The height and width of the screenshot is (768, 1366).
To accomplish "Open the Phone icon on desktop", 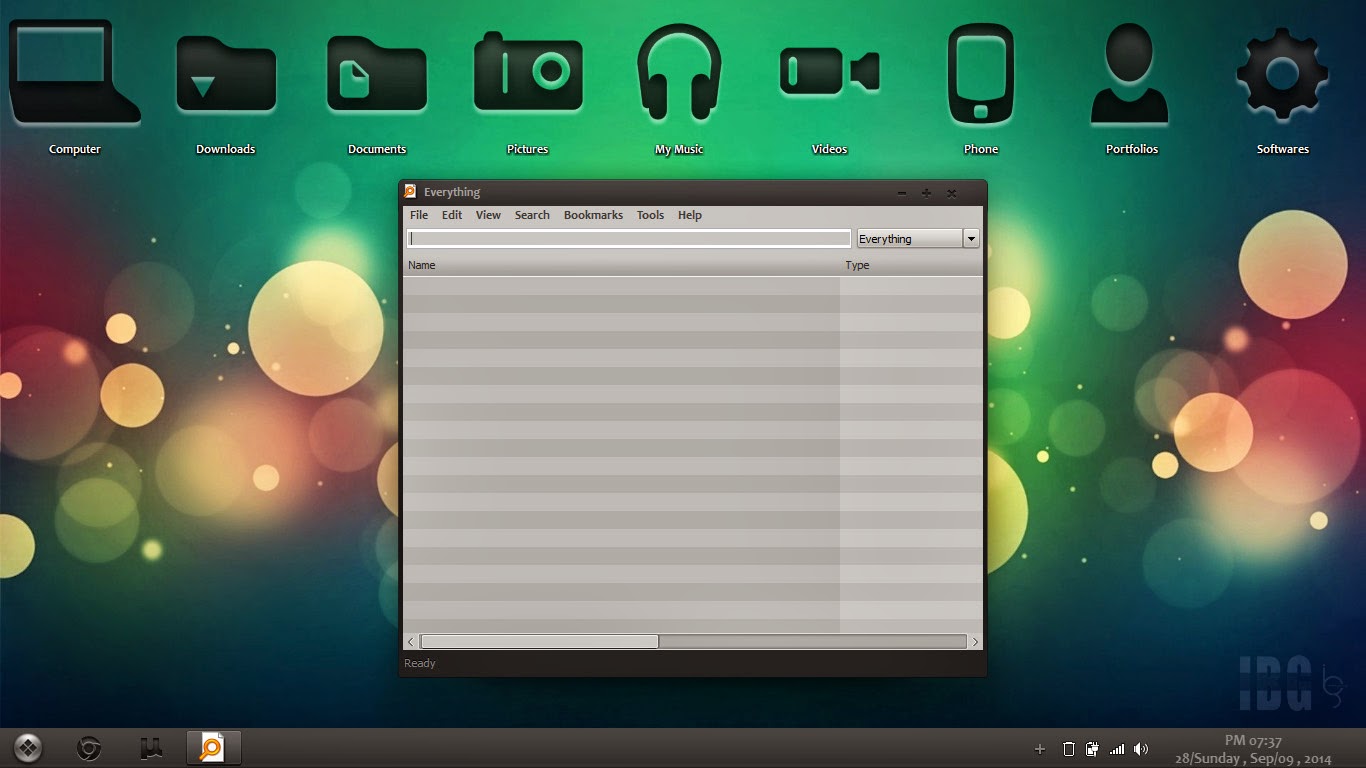I will (x=980, y=70).
